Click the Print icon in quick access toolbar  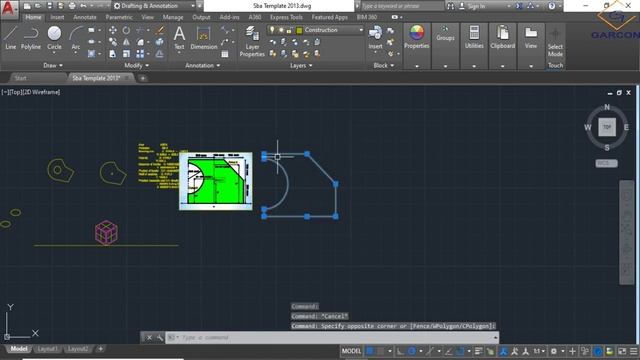point(72,6)
